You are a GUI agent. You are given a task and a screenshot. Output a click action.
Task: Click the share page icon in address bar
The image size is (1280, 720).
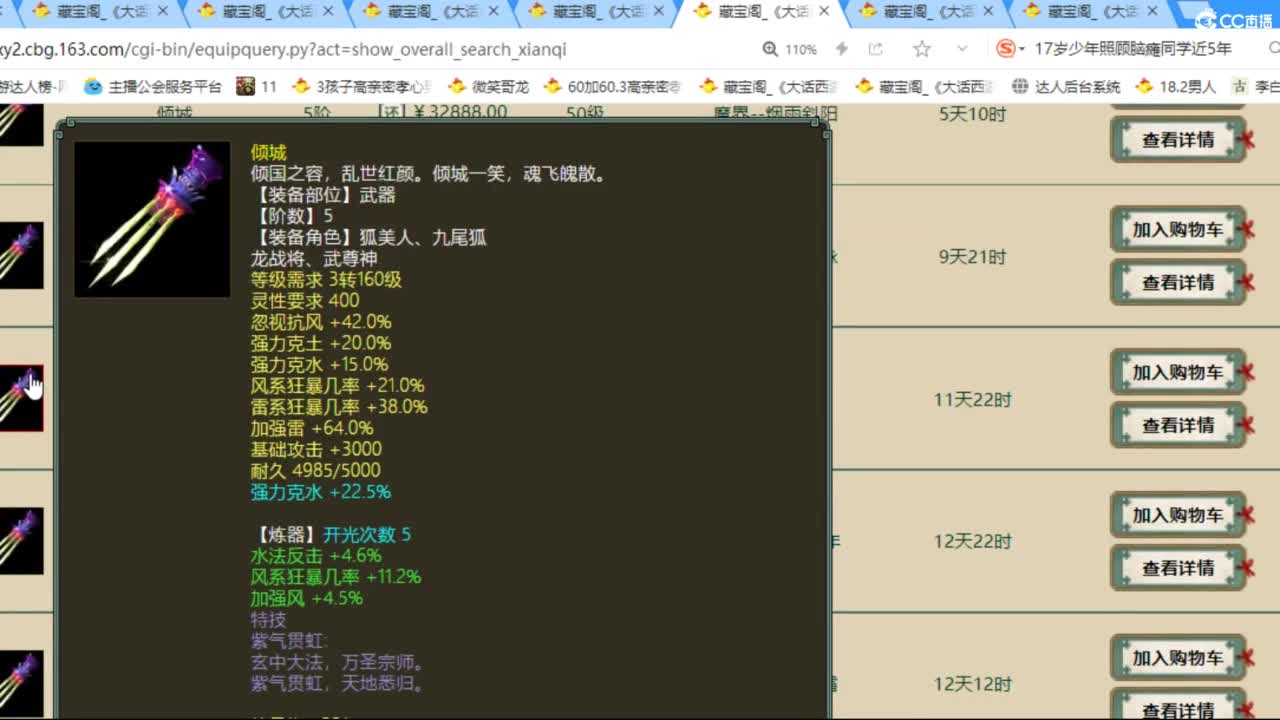click(x=876, y=49)
